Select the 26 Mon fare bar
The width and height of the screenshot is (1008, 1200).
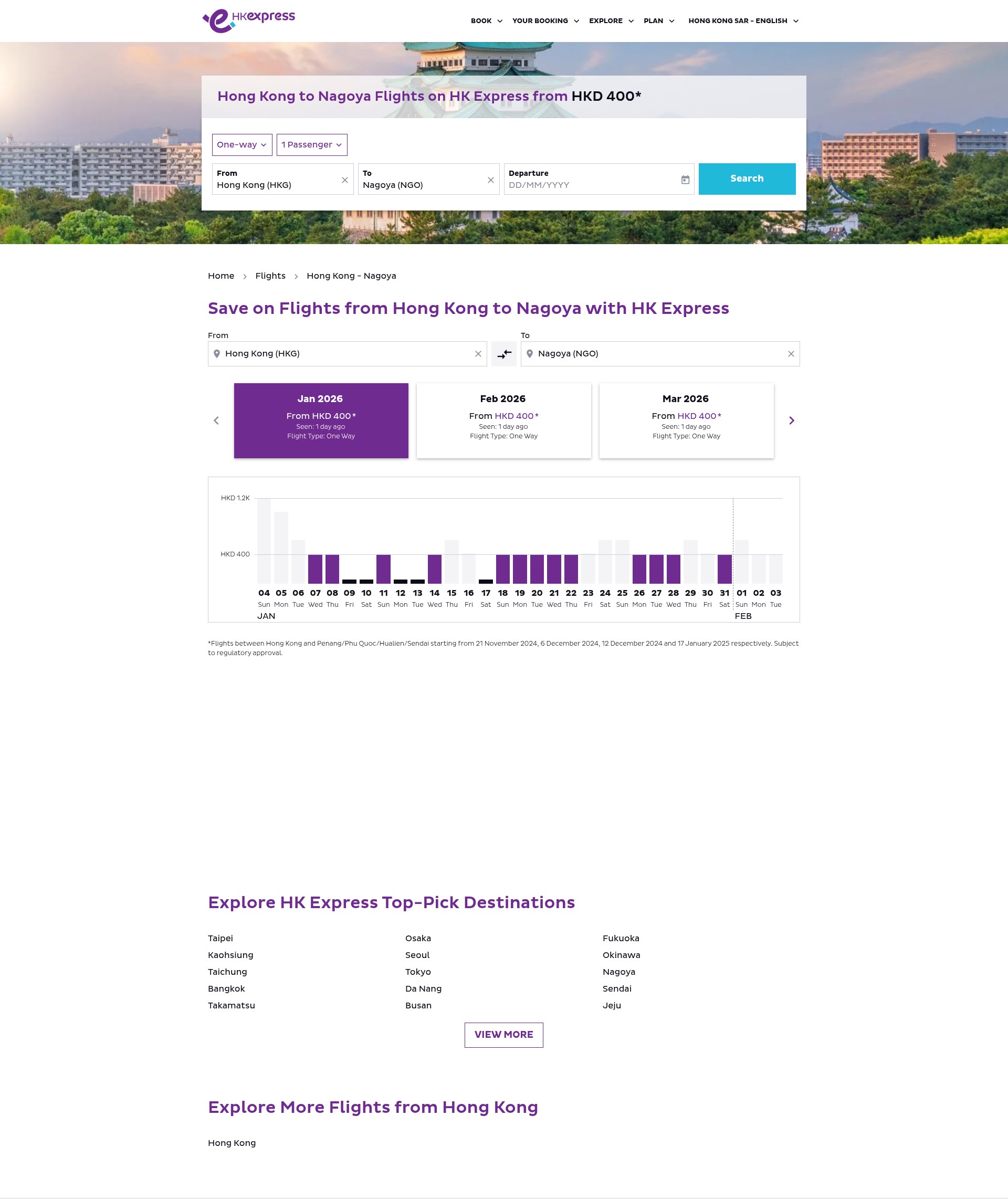tap(639, 569)
